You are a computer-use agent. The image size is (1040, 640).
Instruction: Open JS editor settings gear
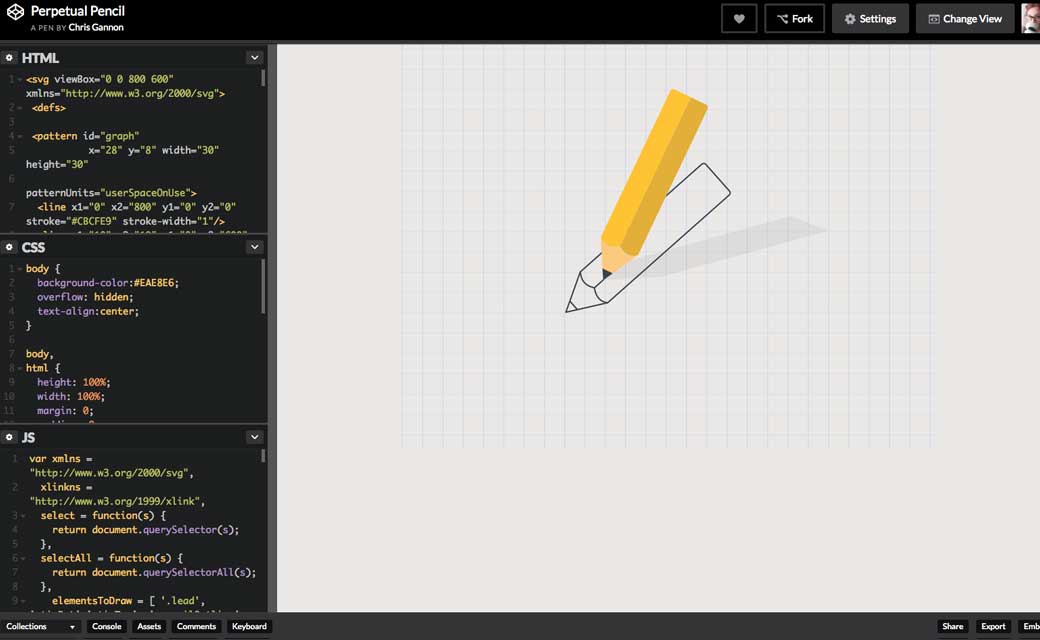coord(9,437)
